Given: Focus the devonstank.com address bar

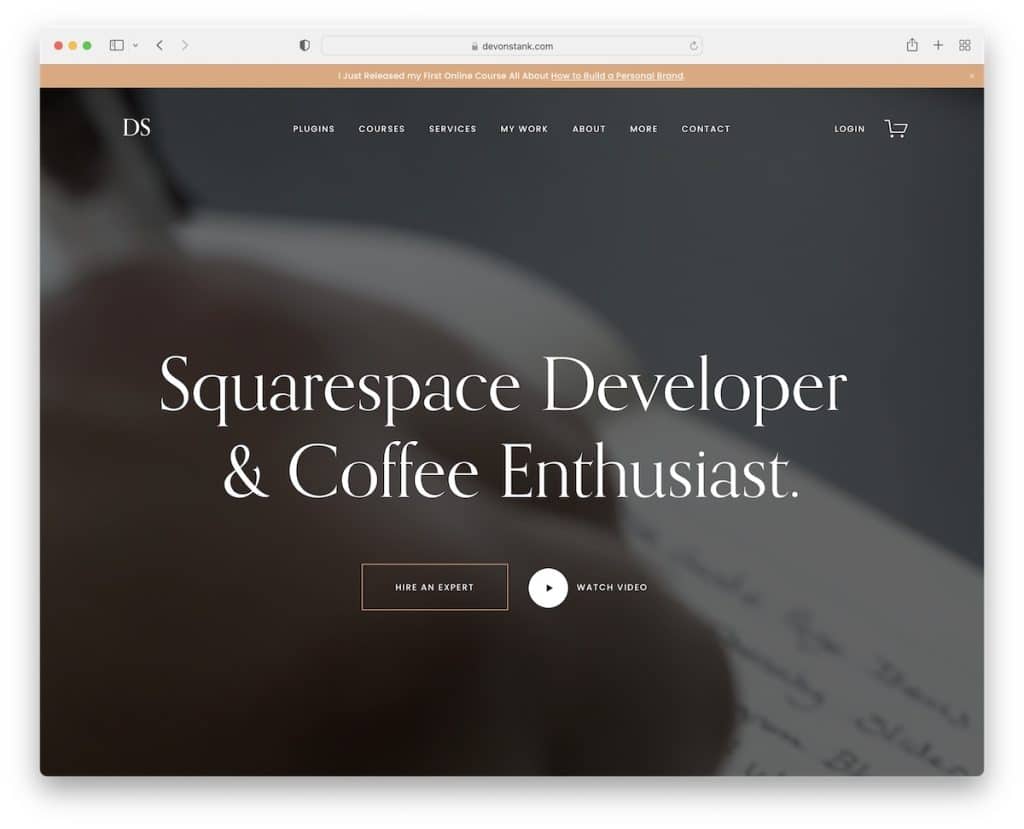Looking at the screenshot, I should (512, 46).
